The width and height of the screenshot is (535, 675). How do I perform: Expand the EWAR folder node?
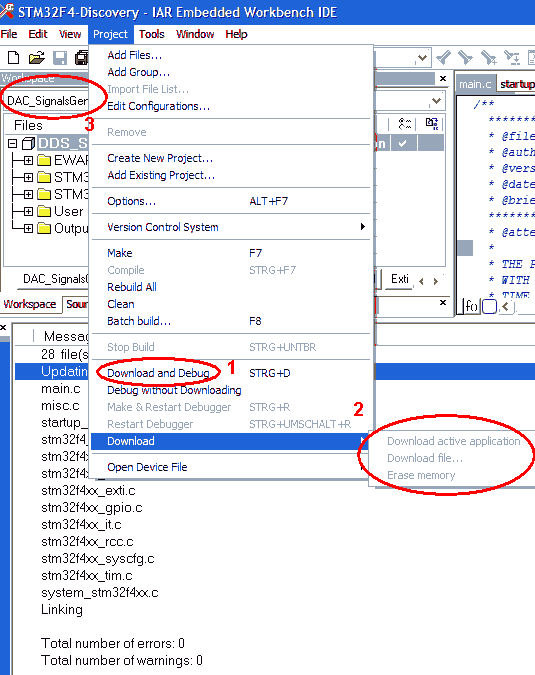click(x=28, y=161)
